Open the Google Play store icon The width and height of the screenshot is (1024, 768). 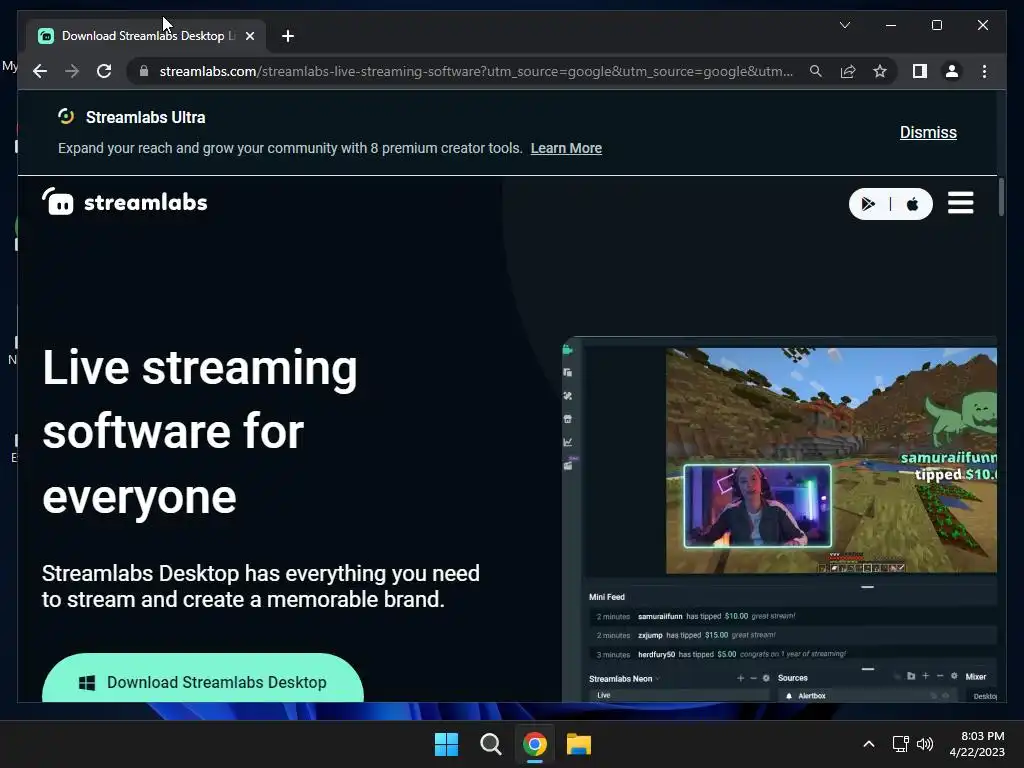tap(868, 204)
